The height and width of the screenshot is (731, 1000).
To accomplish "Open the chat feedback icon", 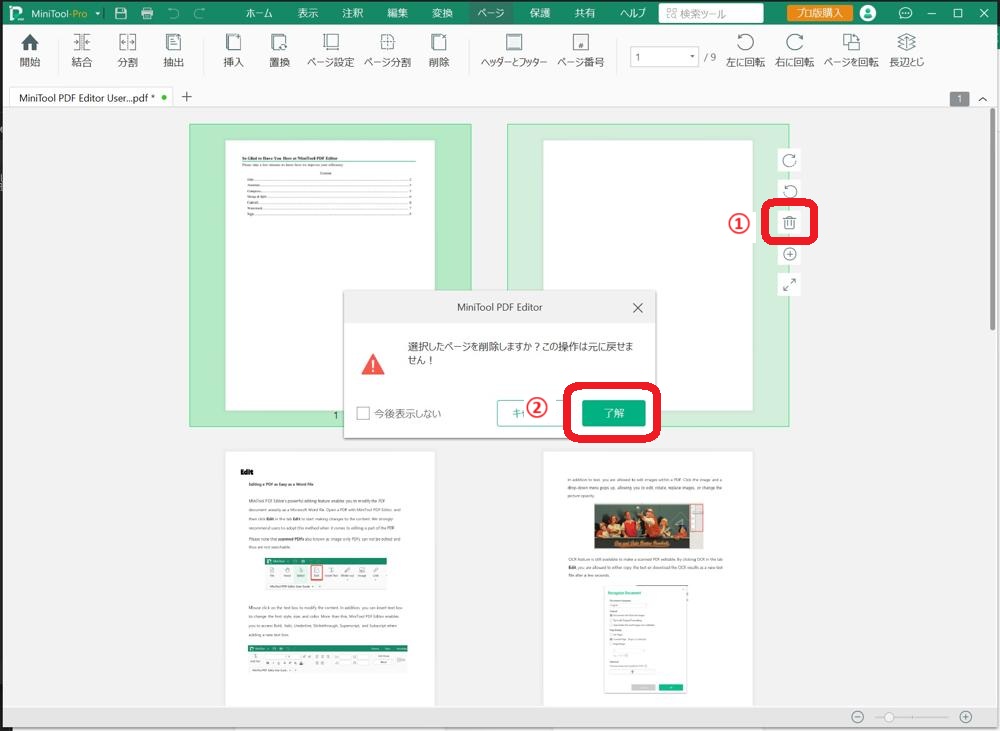I will tap(905, 13).
